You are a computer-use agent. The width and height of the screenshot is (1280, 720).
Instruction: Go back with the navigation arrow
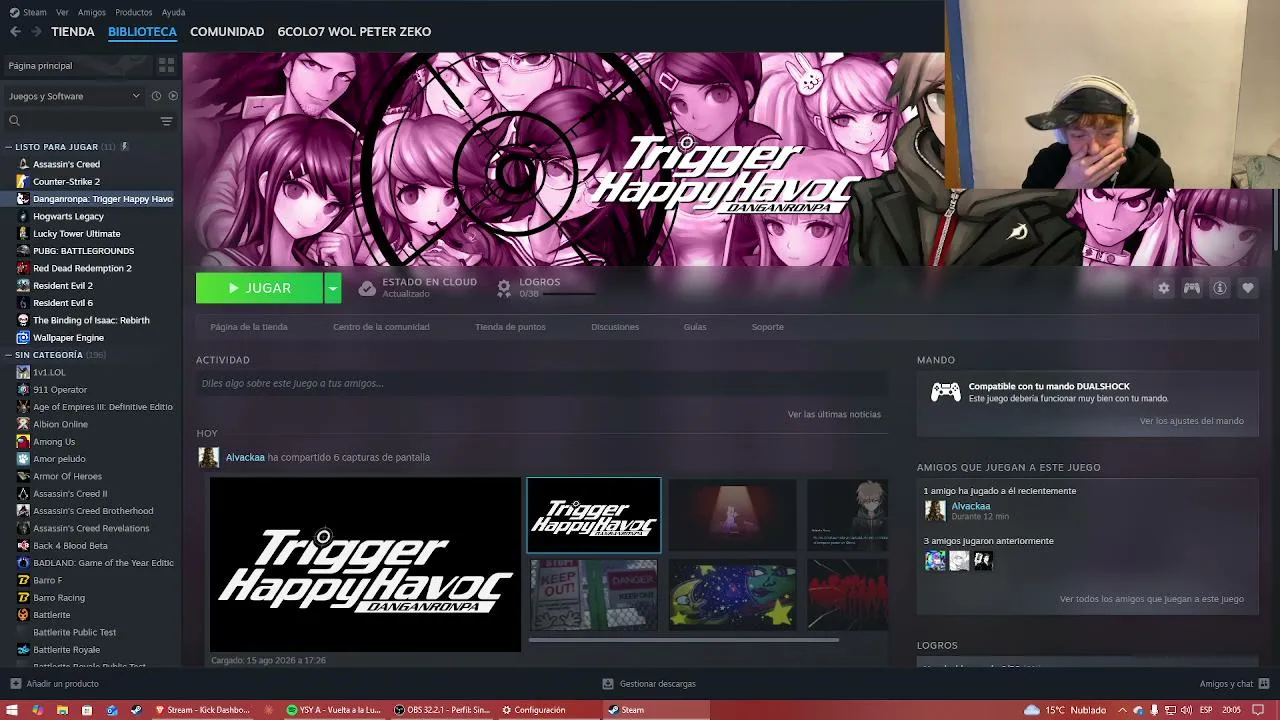tap(15, 32)
